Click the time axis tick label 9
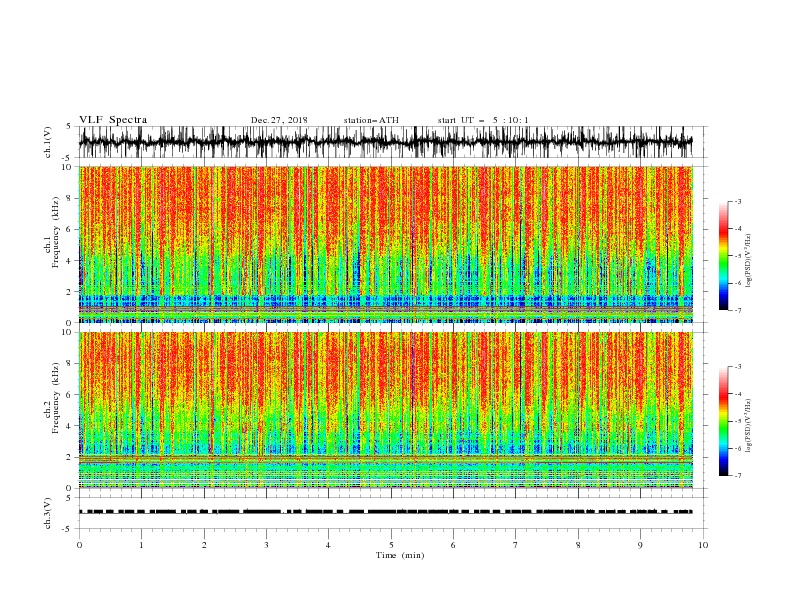 (640, 545)
